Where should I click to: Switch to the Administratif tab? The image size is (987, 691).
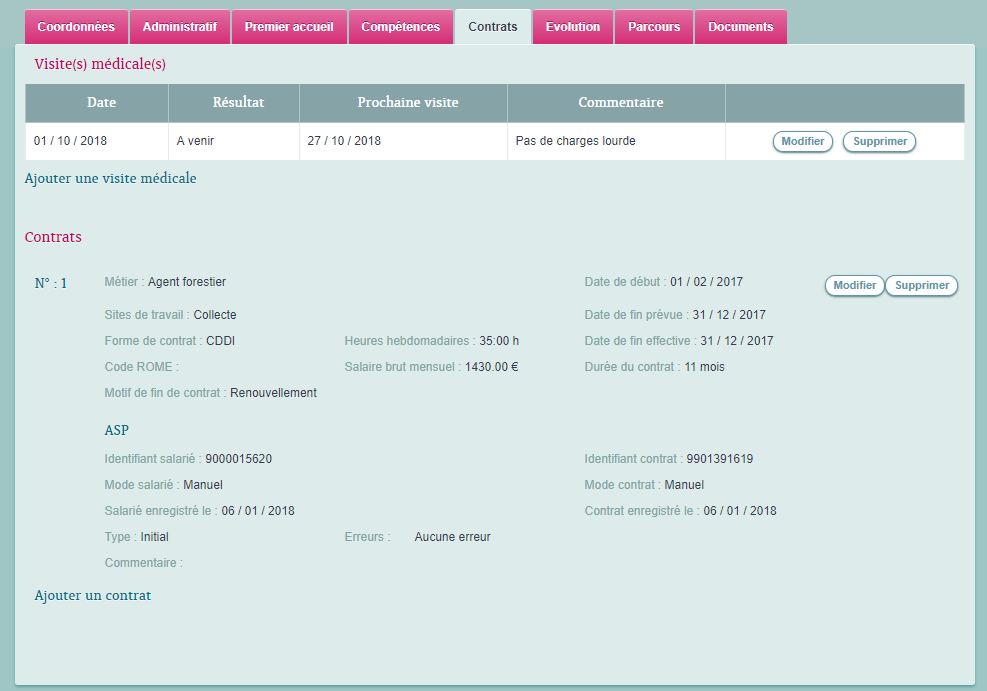[180, 27]
